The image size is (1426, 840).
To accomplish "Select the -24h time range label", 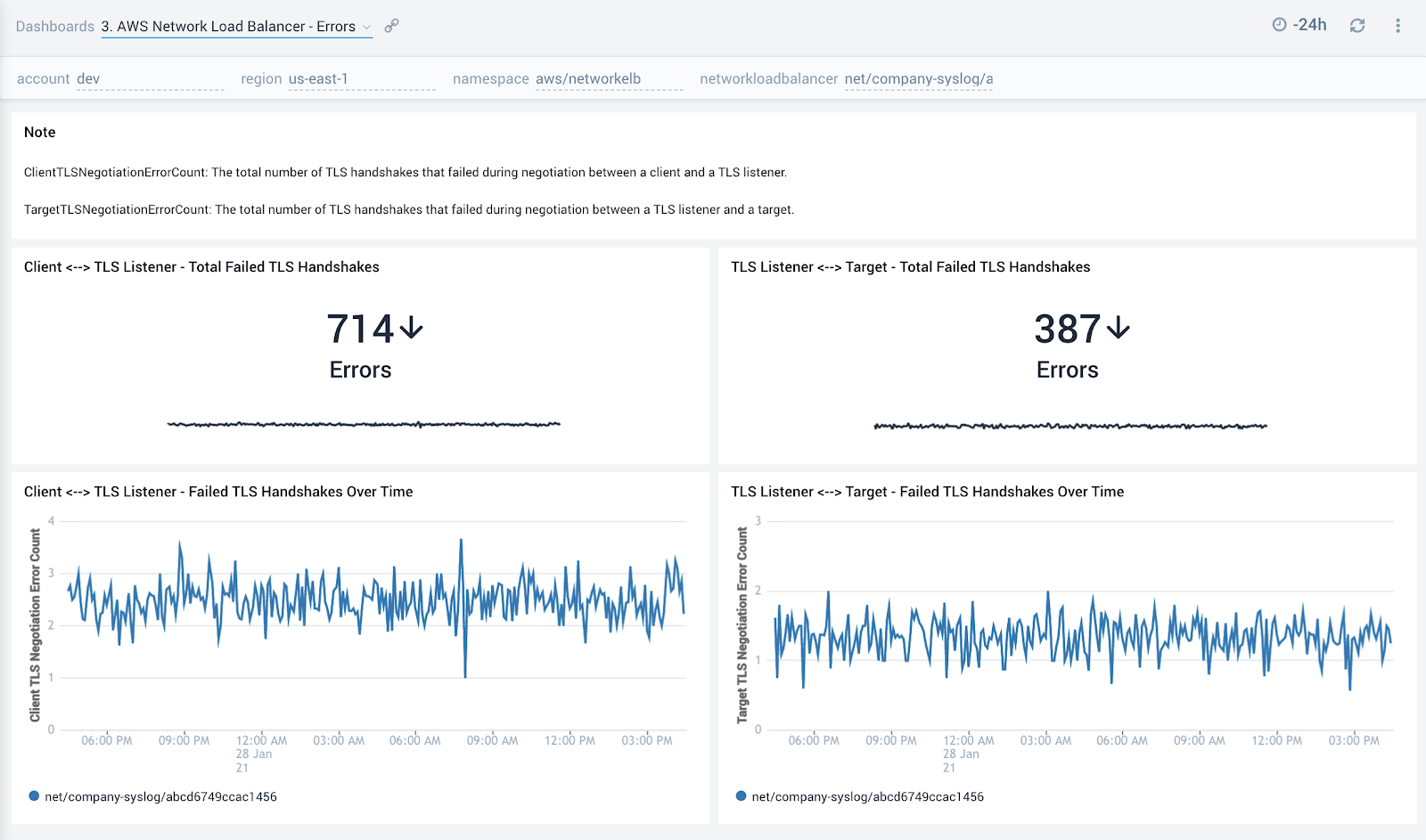I will coord(1309,26).
